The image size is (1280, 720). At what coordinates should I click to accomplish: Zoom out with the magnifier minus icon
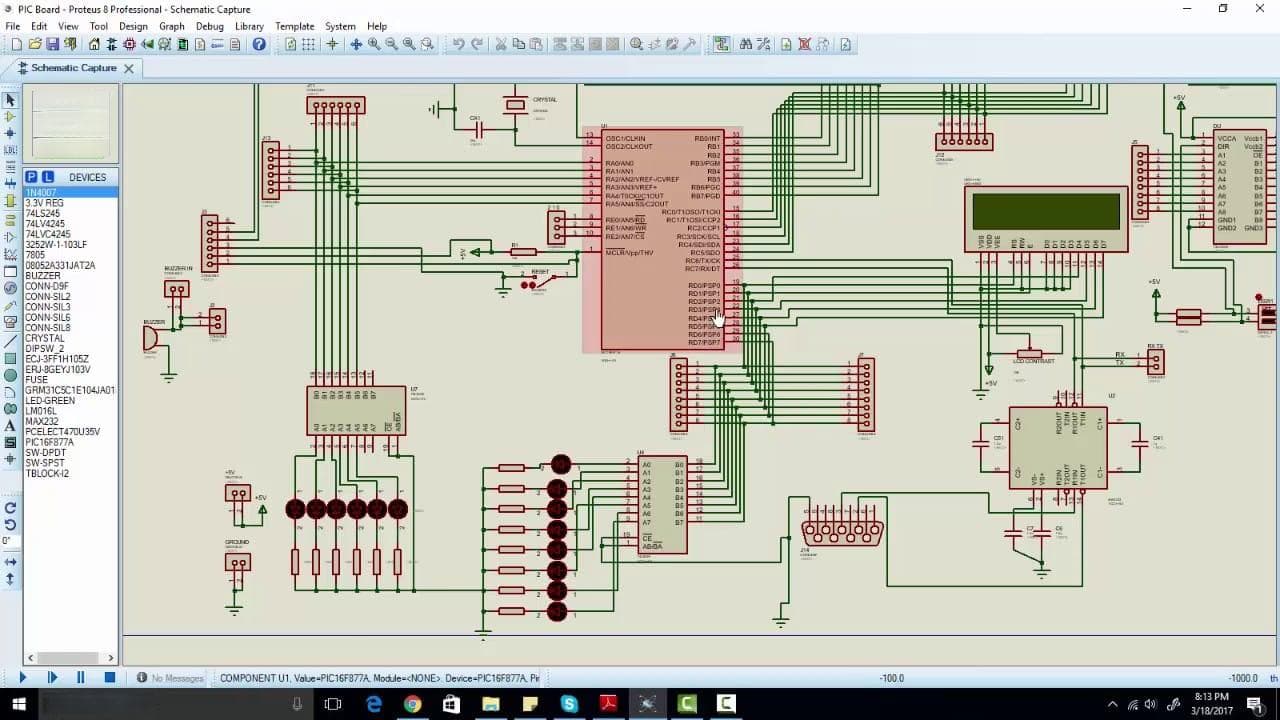pos(391,44)
